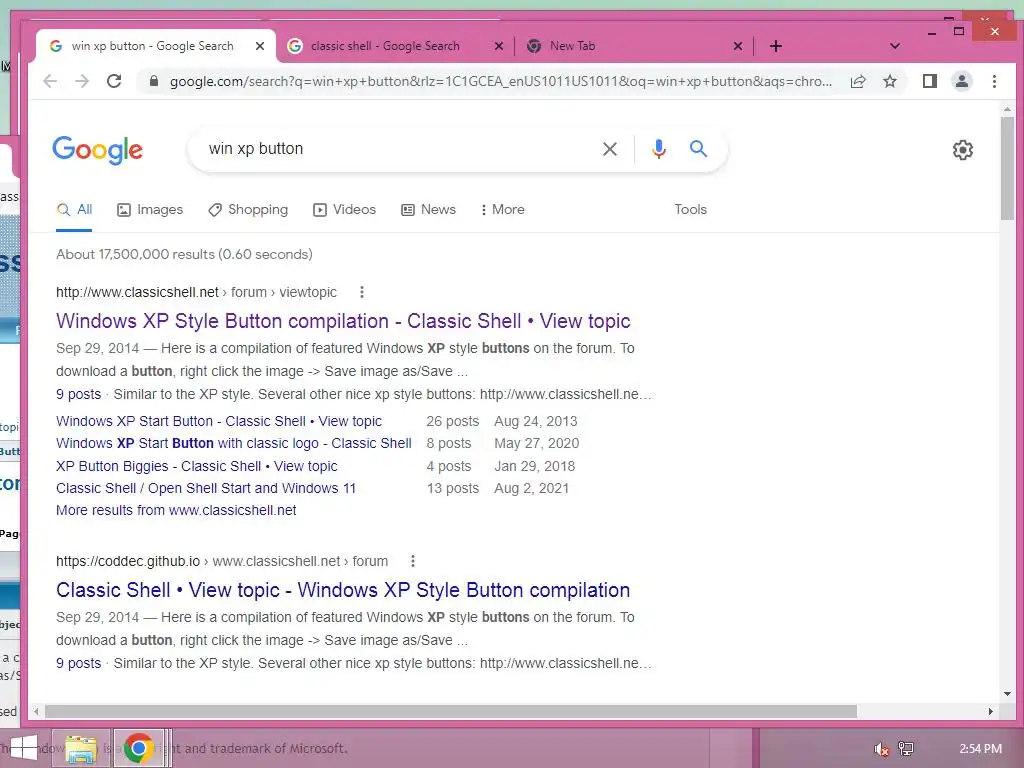Viewport: 1024px width, 768px height.
Task: Click the 2:54 PM taskbar clock
Action: [980, 749]
